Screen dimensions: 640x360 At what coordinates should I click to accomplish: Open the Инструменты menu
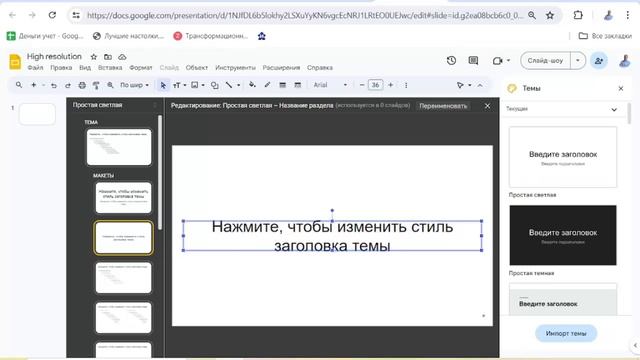[236, 68]
